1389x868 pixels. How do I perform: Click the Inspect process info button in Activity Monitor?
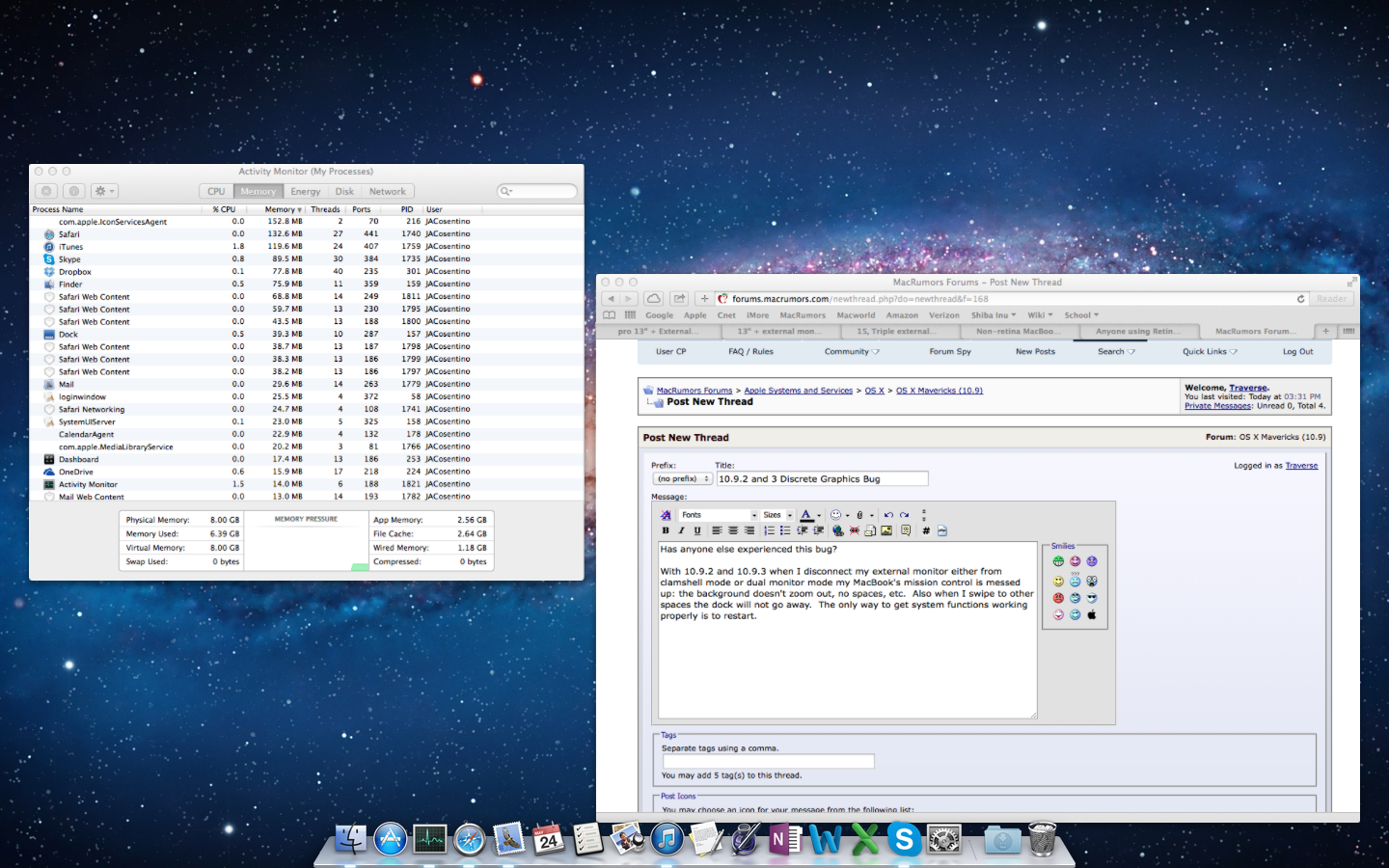pyautogui.click(x=74, y=191)
